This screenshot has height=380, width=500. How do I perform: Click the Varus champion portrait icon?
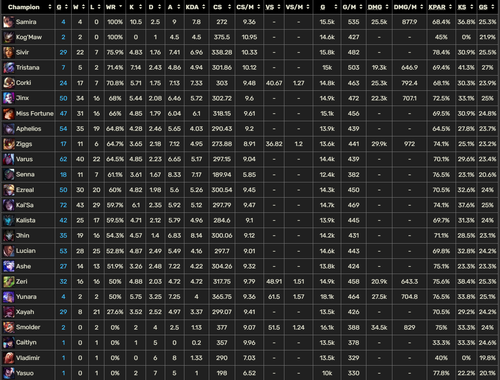click(8, 159)
